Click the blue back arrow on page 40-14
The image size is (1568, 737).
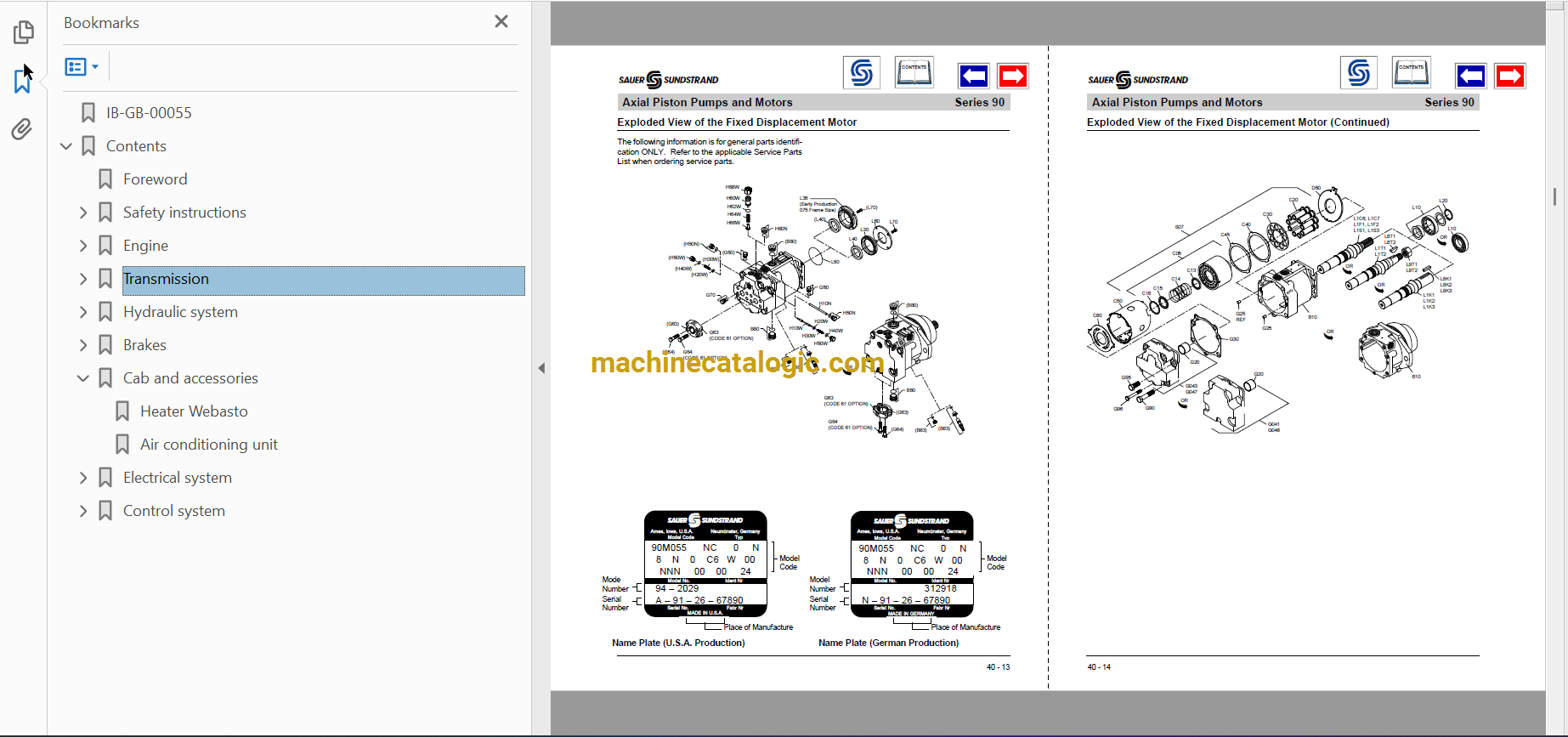point(1470,77)
